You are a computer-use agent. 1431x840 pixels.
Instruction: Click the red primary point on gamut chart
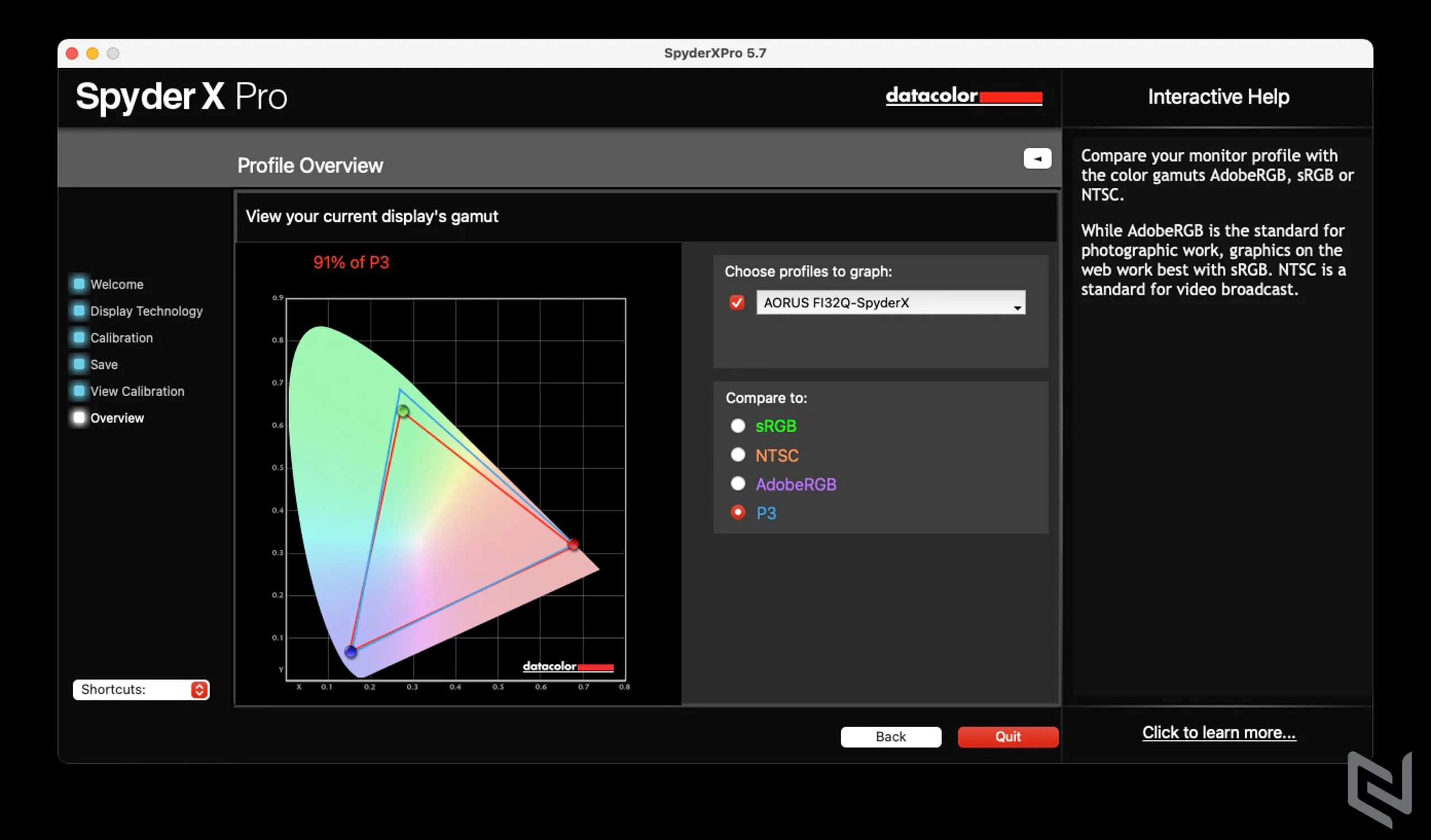click(573, 544)
